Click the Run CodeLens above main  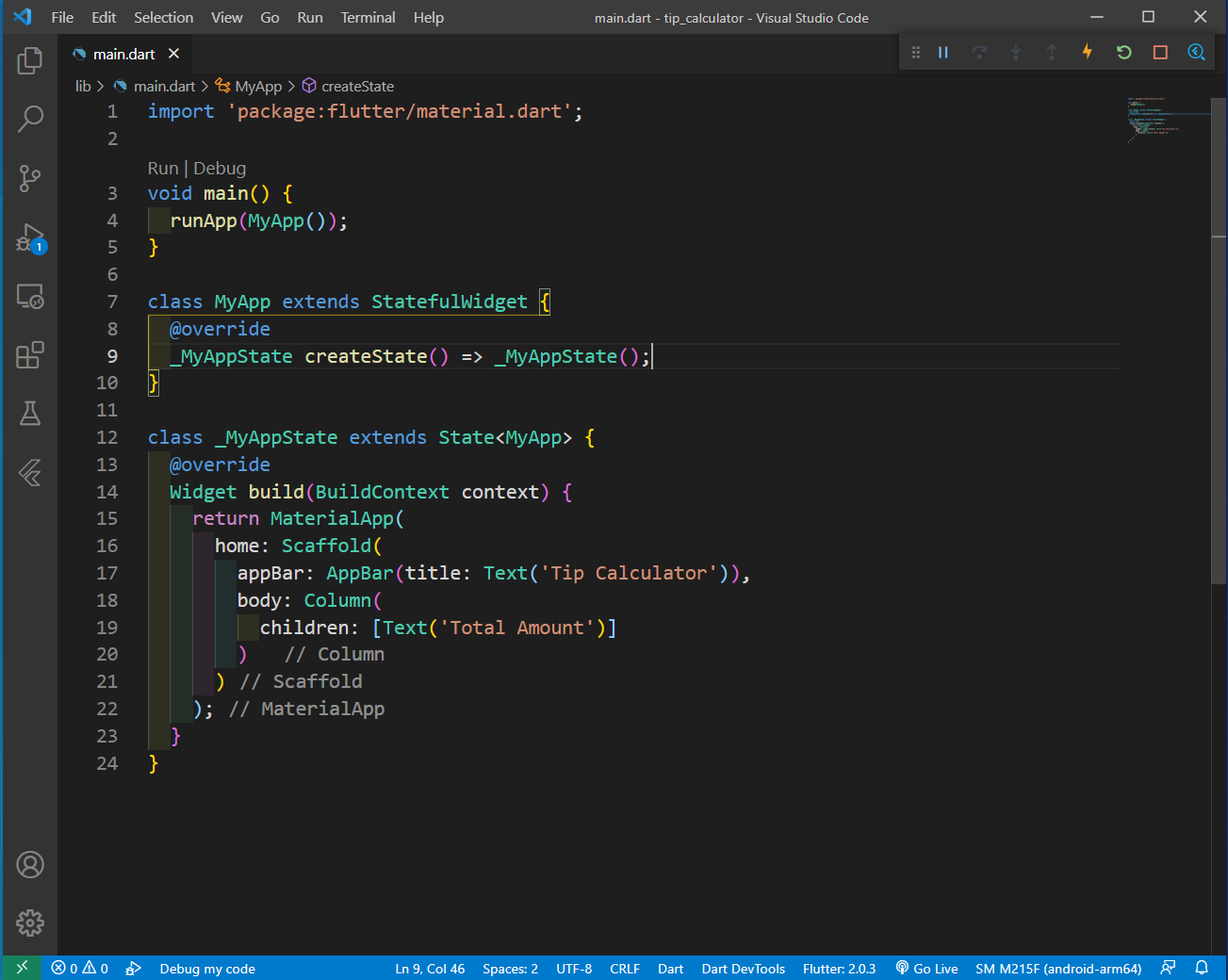163,168
